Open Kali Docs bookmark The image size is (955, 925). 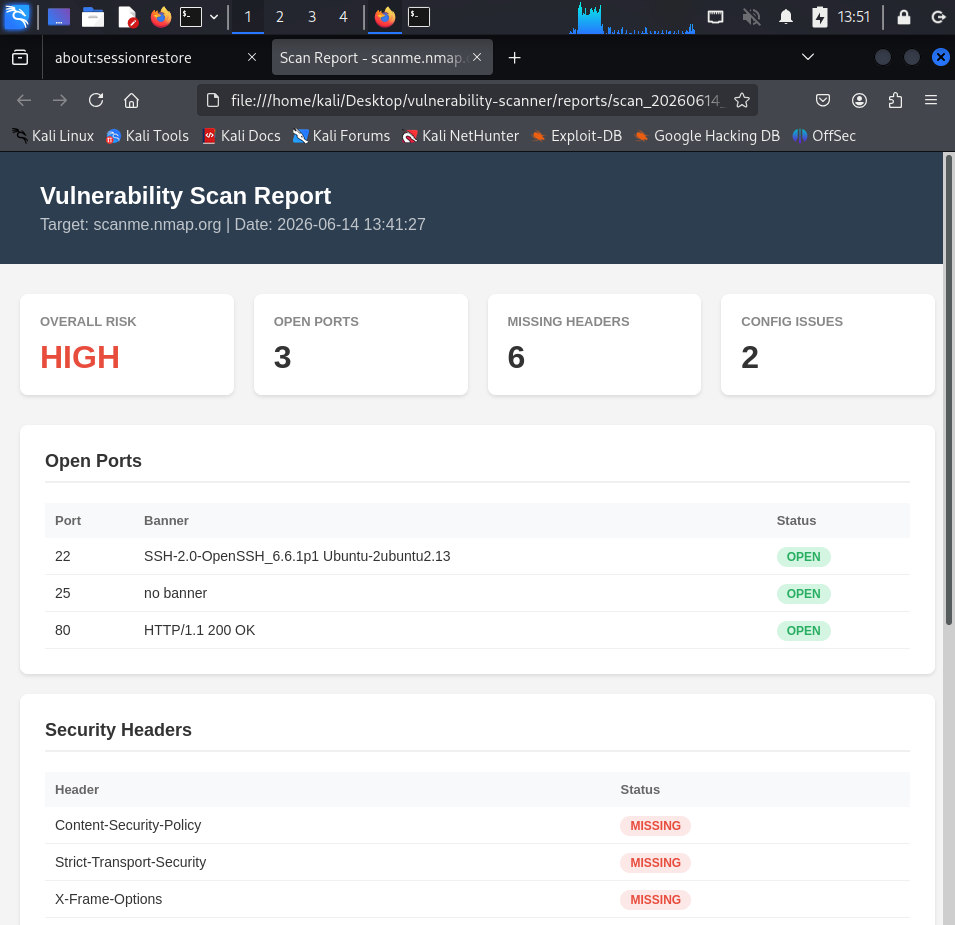[x=241, y=136]
